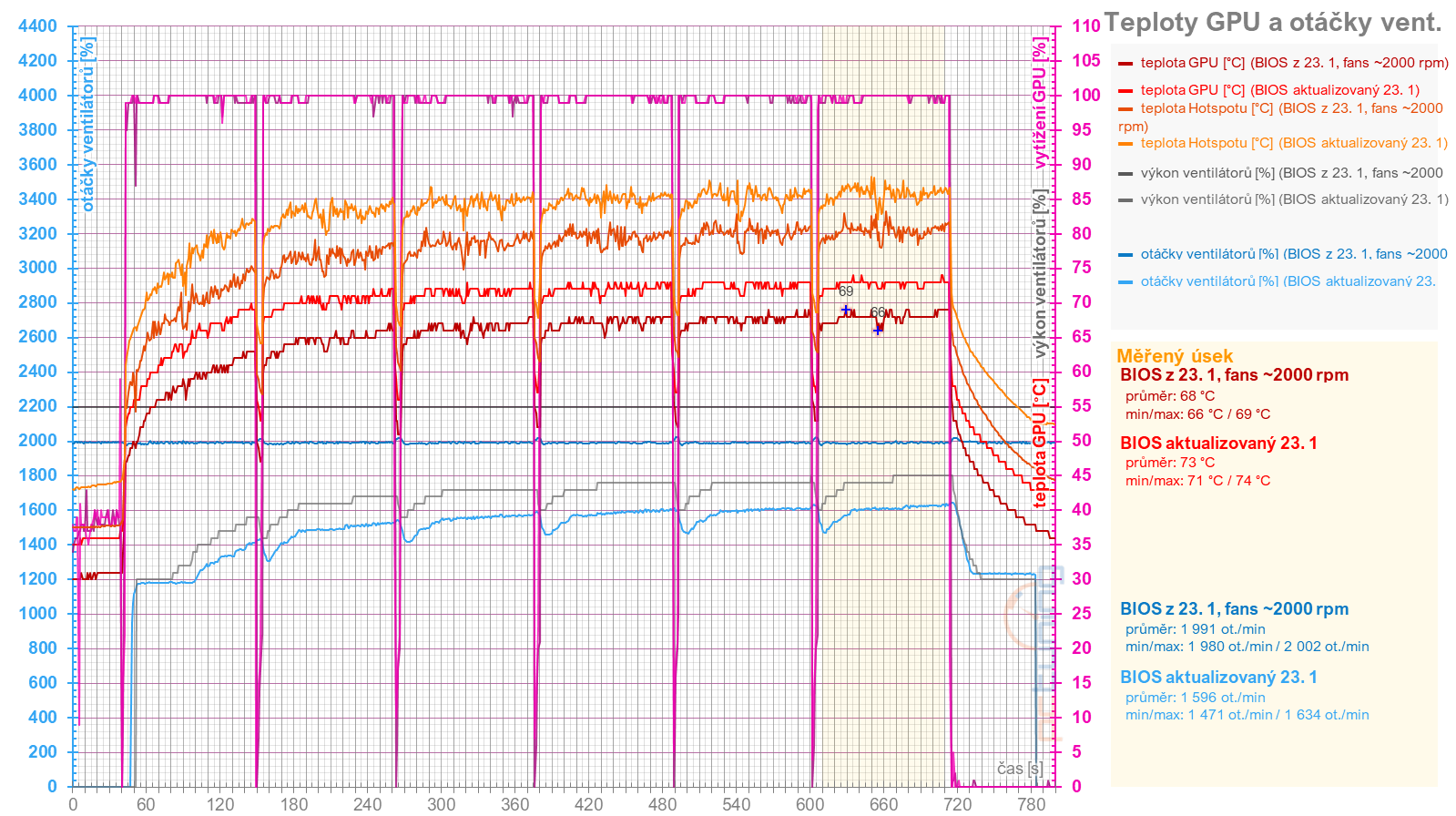Viewport: 1456px width, 816px height.
Task: Click the chart title 'Teploty GPU a otáčky vent.'
Action: (x=1273, y=23)
